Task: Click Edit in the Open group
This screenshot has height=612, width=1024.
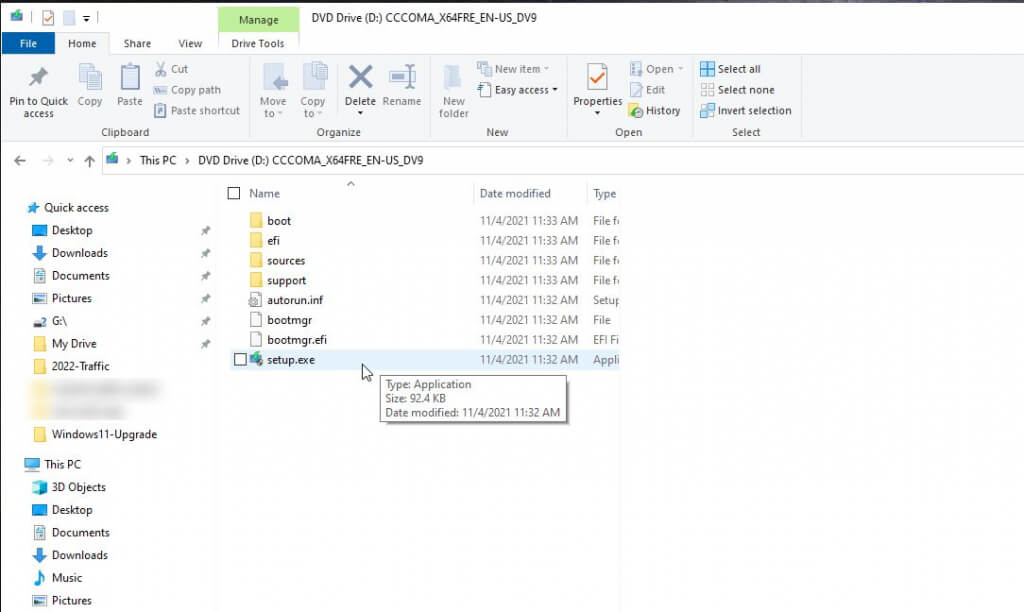Action: point(647,89)
